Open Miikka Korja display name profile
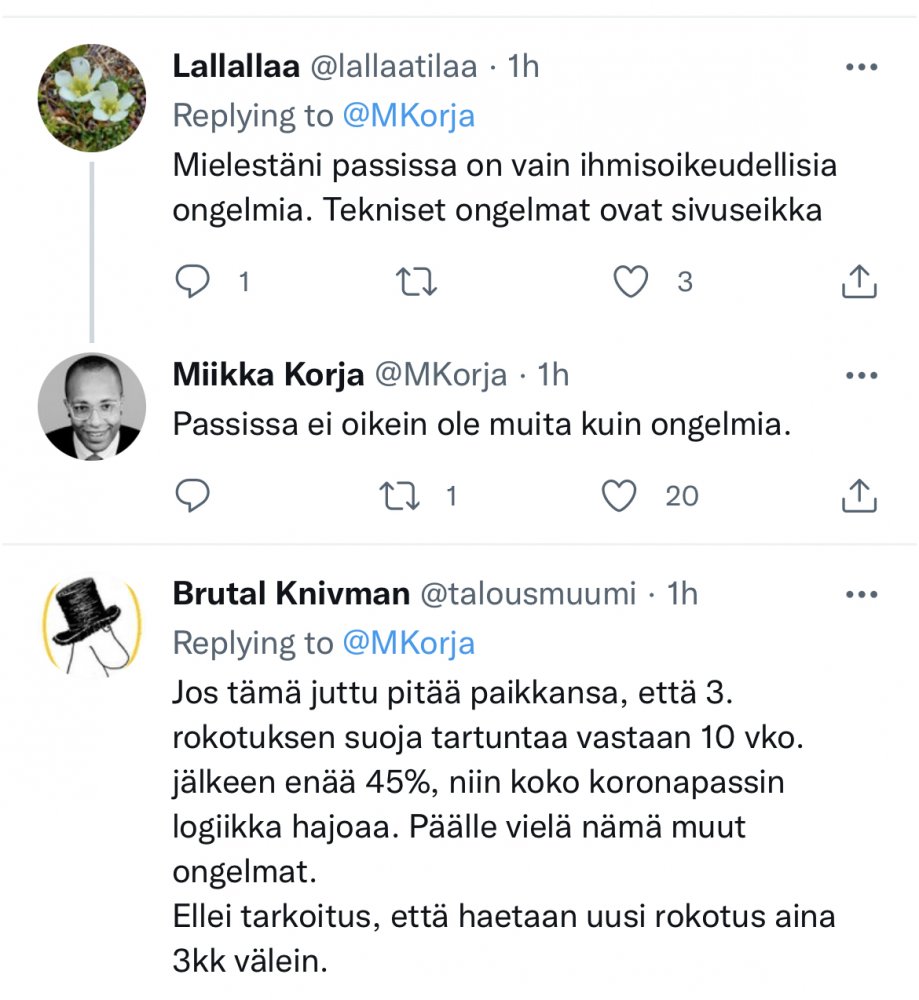The height and width of the screenshot is (1000, 919). pyautogui.click(x=268, y=375)
